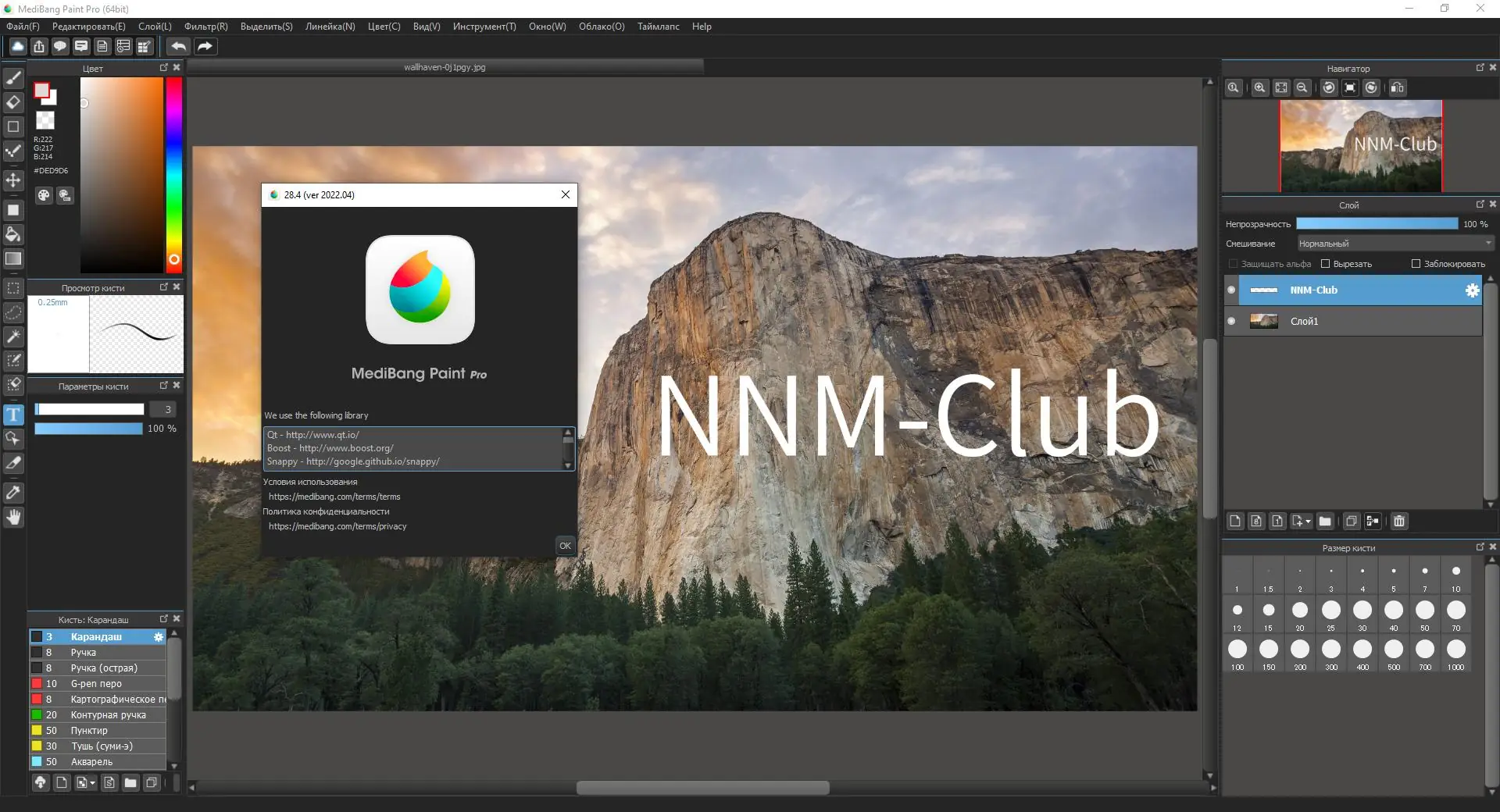Open the Смешивание blend mode dropdown
This screenshot has height=812, width=1500.
[x=1395, y=244]
